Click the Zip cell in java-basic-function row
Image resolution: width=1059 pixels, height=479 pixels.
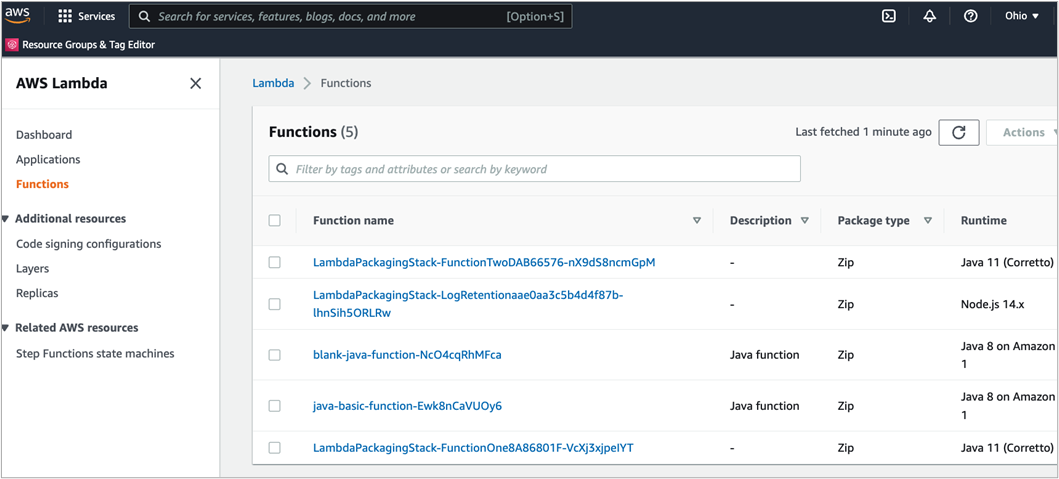(846, 406)
